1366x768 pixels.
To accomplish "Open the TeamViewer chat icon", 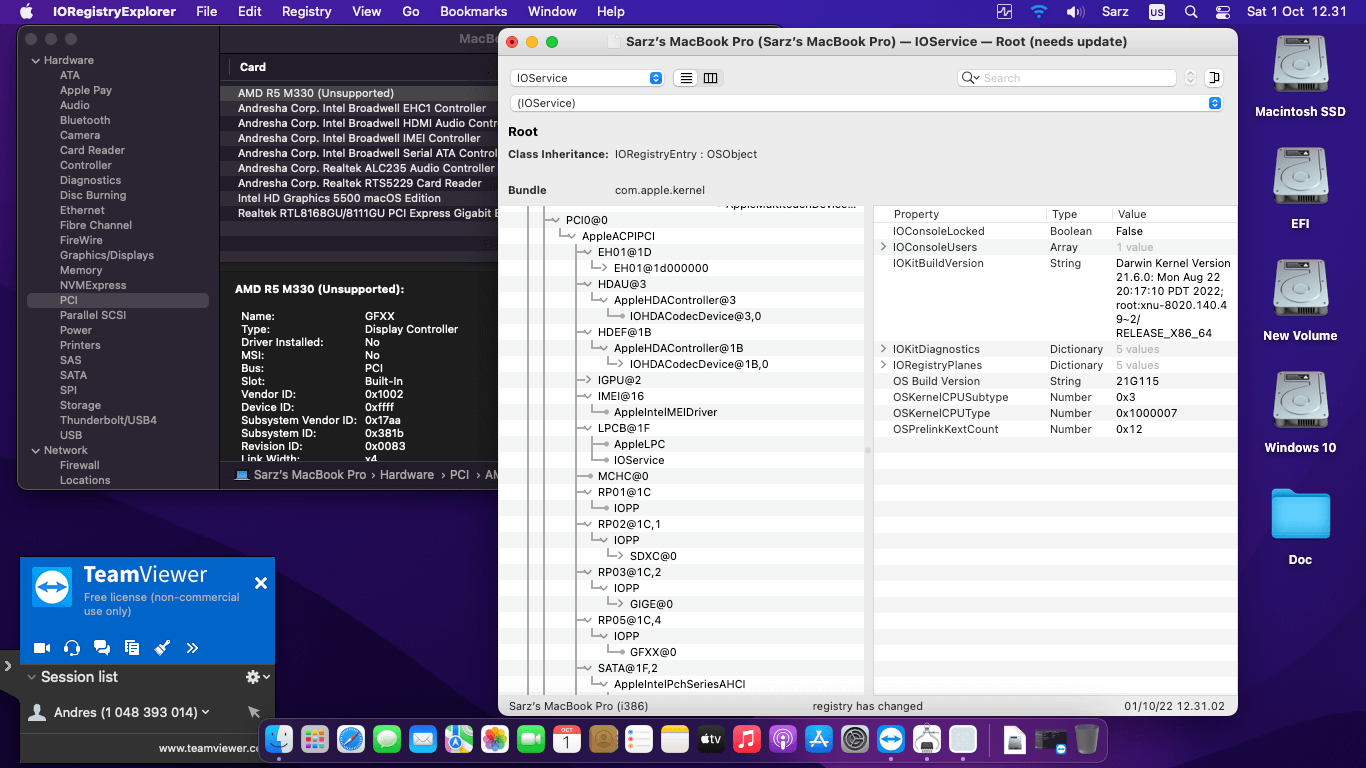I will coord(102,647).
